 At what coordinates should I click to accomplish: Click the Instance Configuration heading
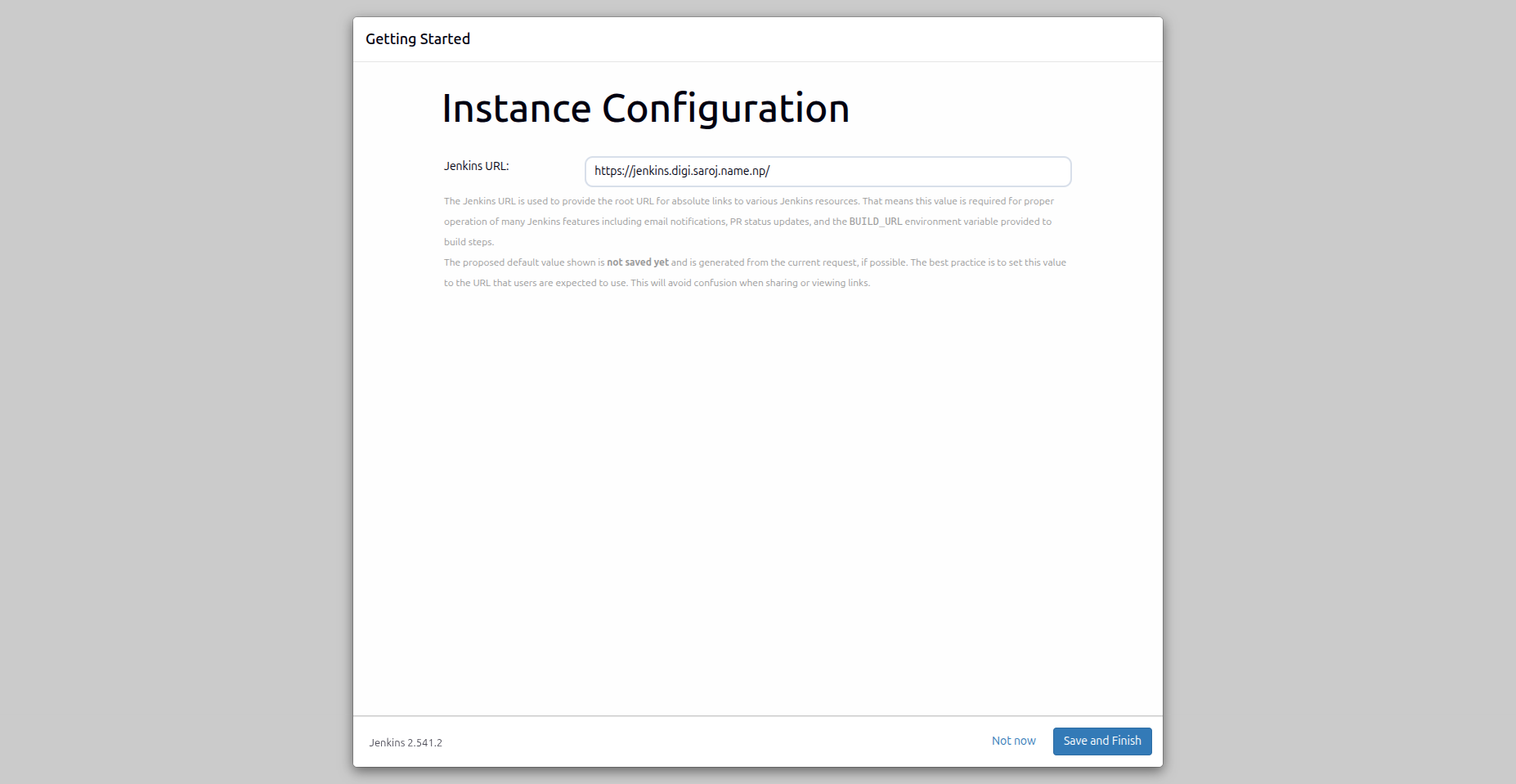[x=646, y=107]
